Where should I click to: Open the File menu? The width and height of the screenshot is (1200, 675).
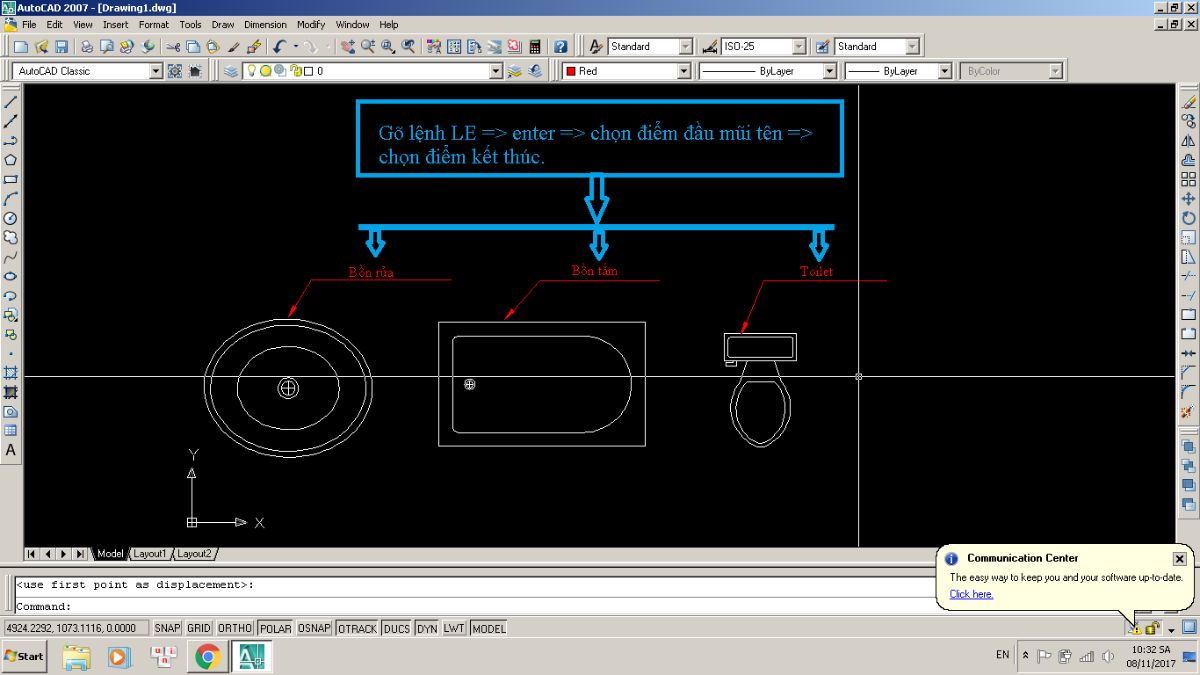(29, 24)
